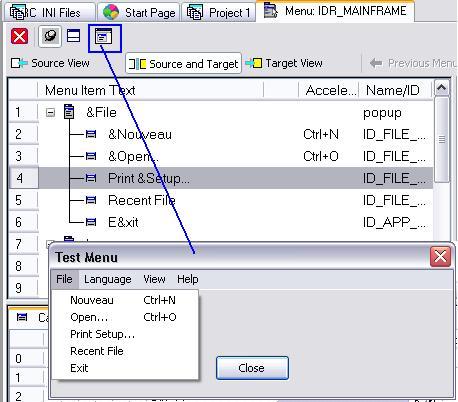Screen dimensions: 458x402
Task: Click the split window layout icon
Action: click(x=73, y=36)
